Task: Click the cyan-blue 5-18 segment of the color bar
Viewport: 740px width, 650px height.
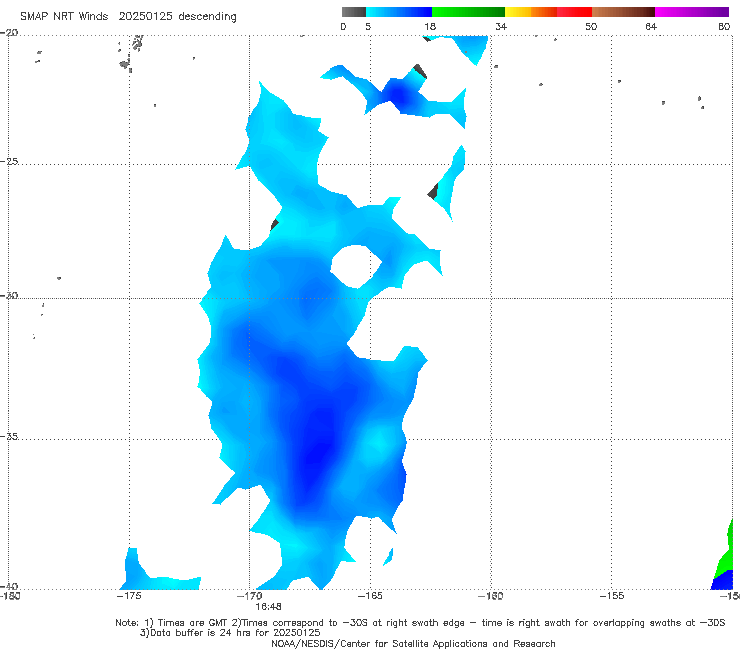Action: 399,12
